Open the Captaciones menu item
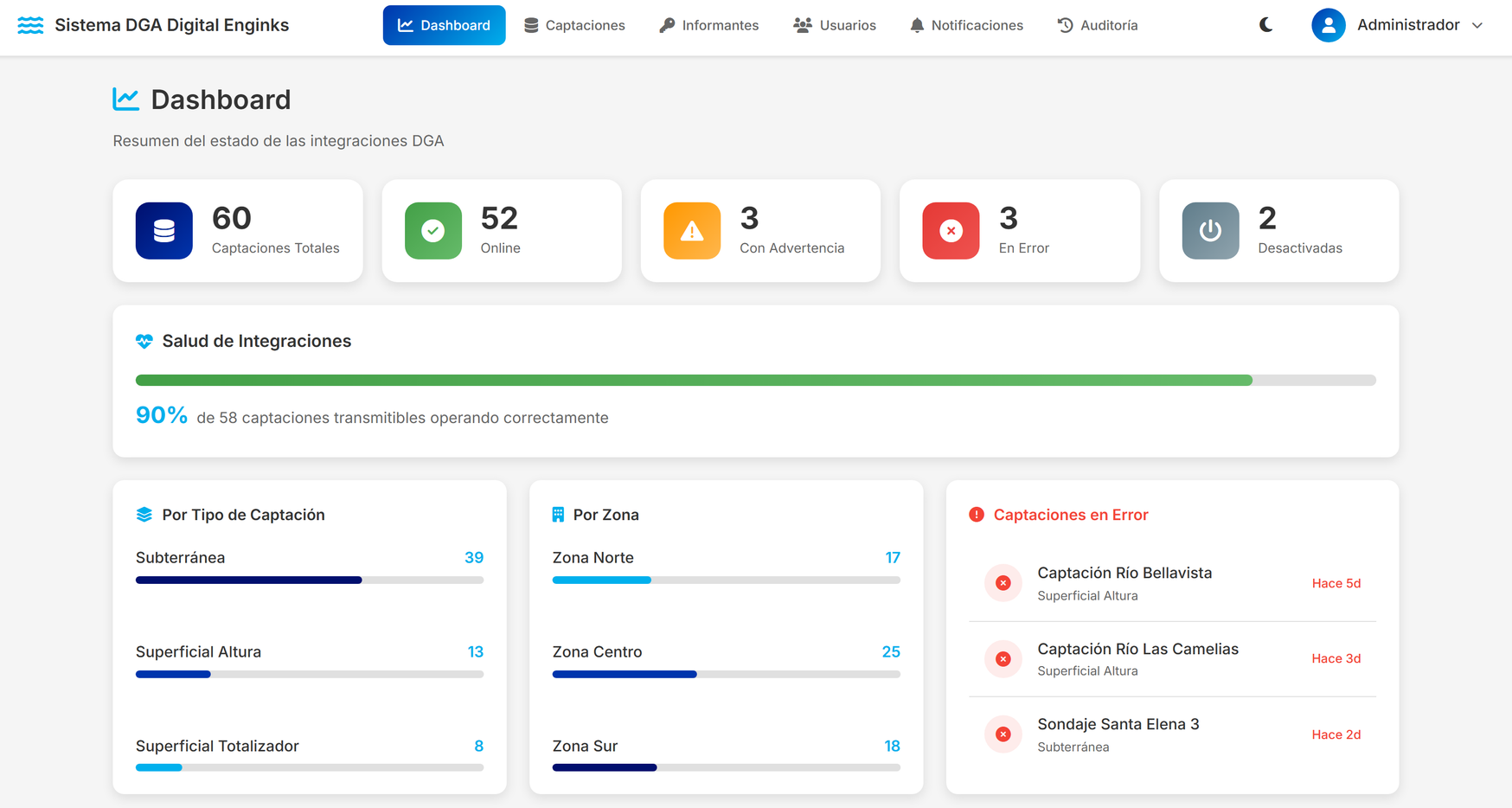The image size is (1512, 808). click(x=574, y=25)
